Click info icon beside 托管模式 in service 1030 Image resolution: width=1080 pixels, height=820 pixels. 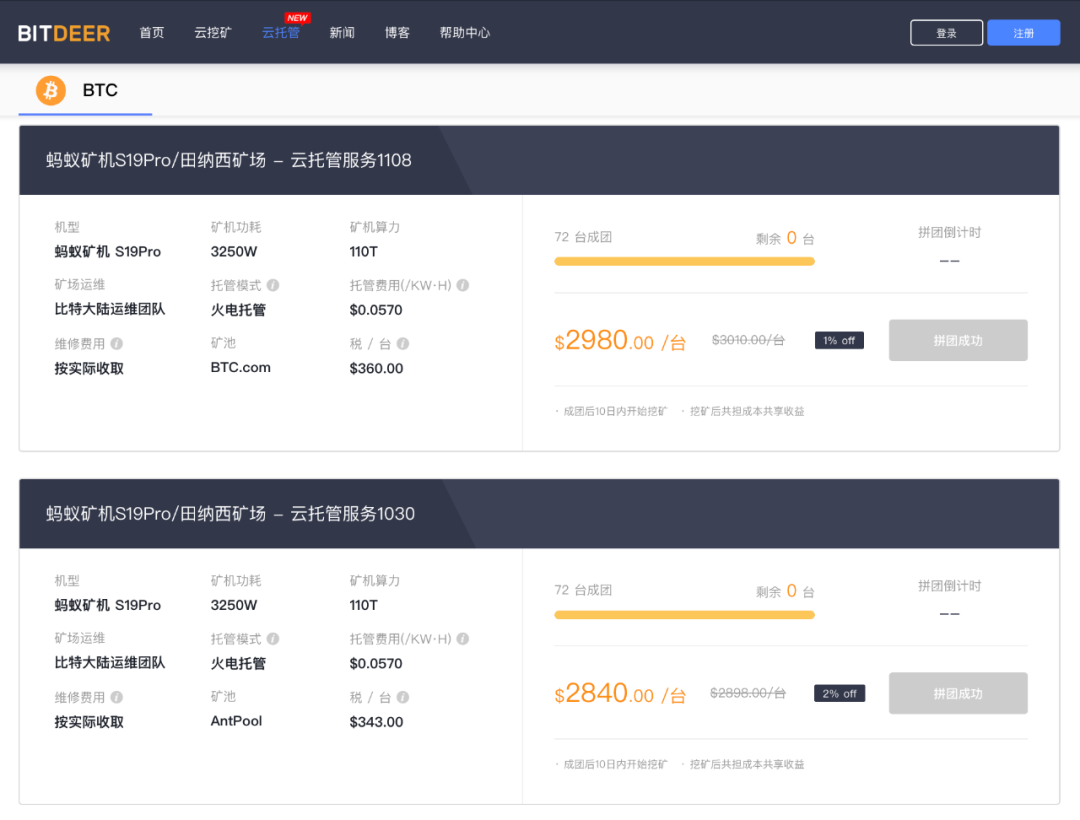(x=273, y=638)
